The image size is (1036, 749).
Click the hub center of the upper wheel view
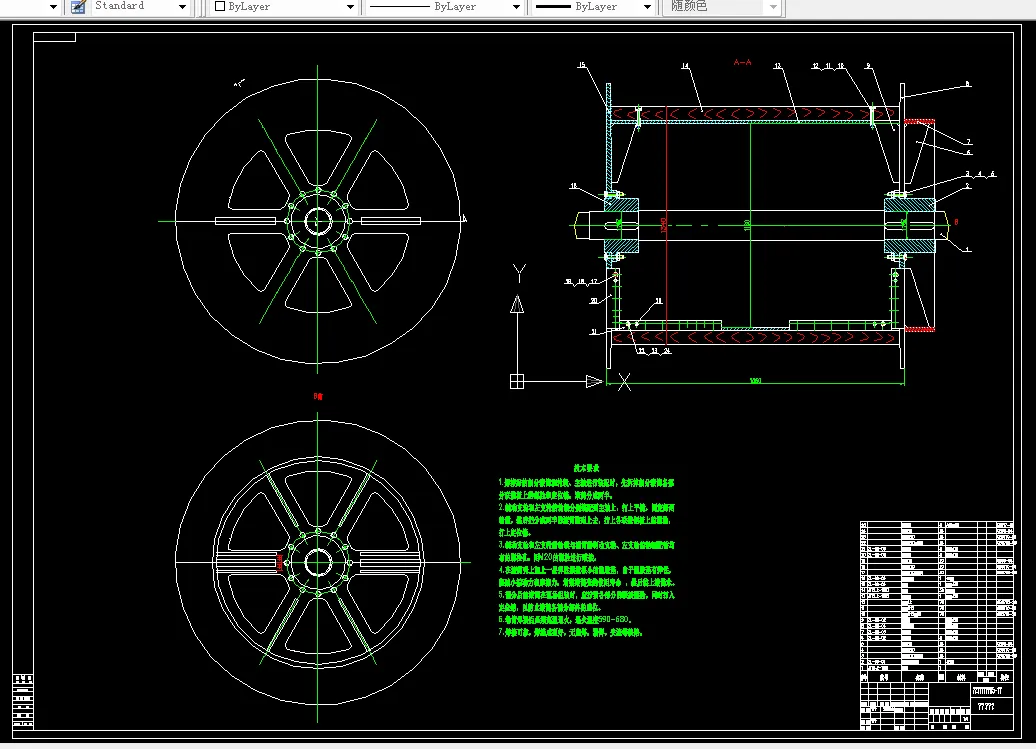tap(318, 221)
